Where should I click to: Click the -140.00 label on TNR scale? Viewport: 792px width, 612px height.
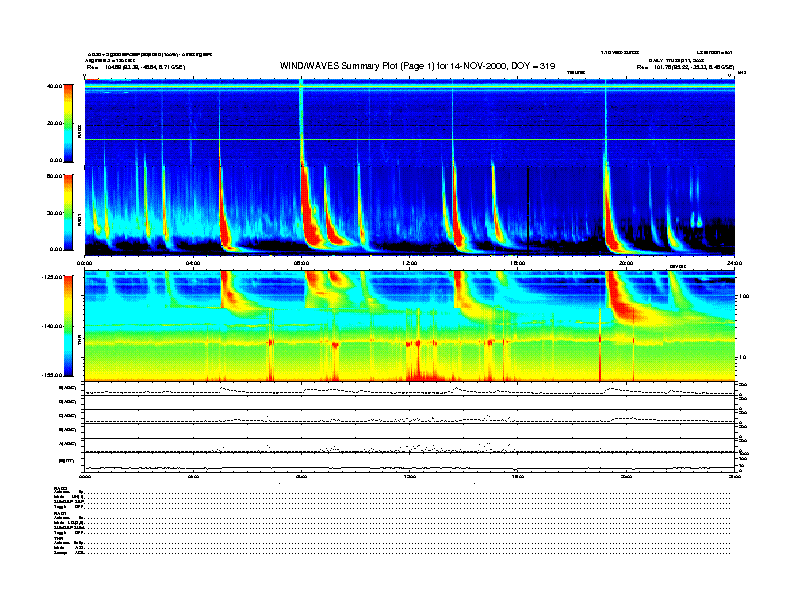53,326
